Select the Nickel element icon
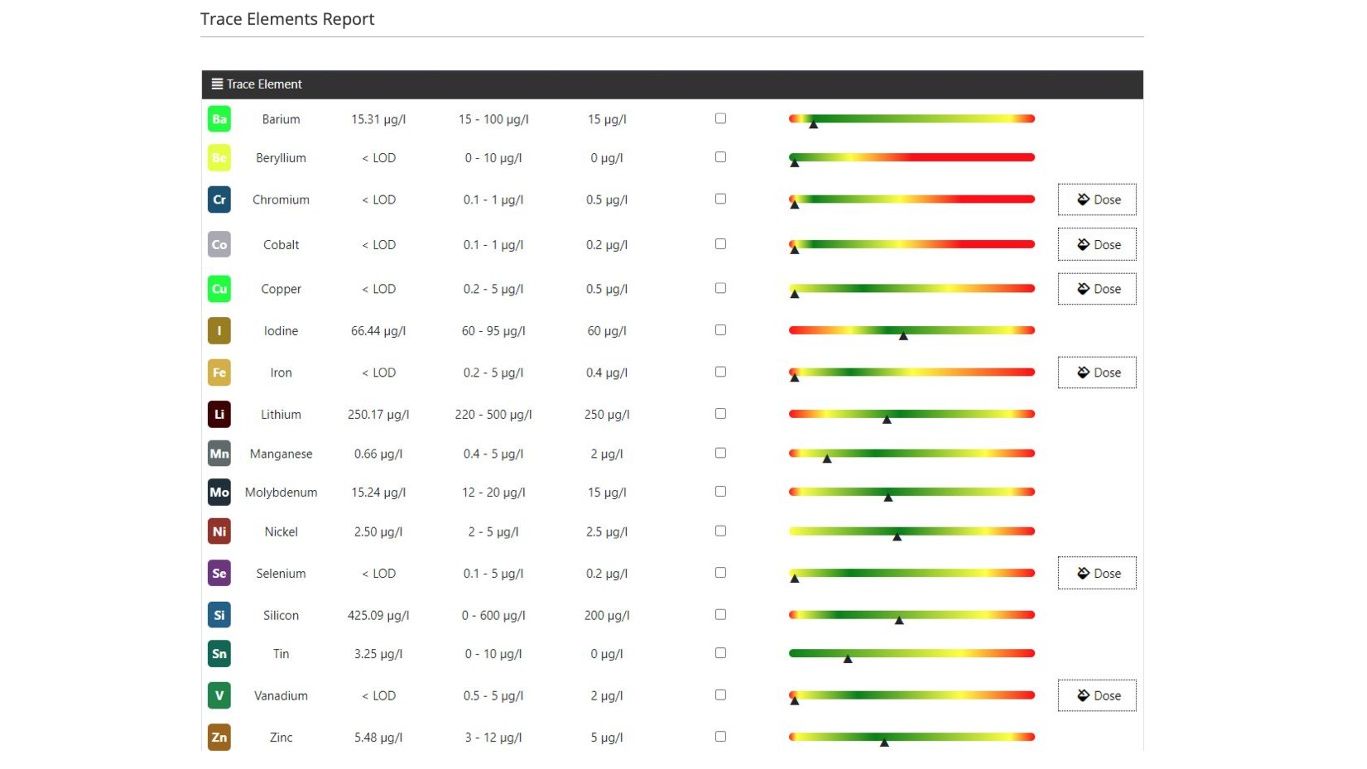Screen dimensions: 1367x769 219,531
